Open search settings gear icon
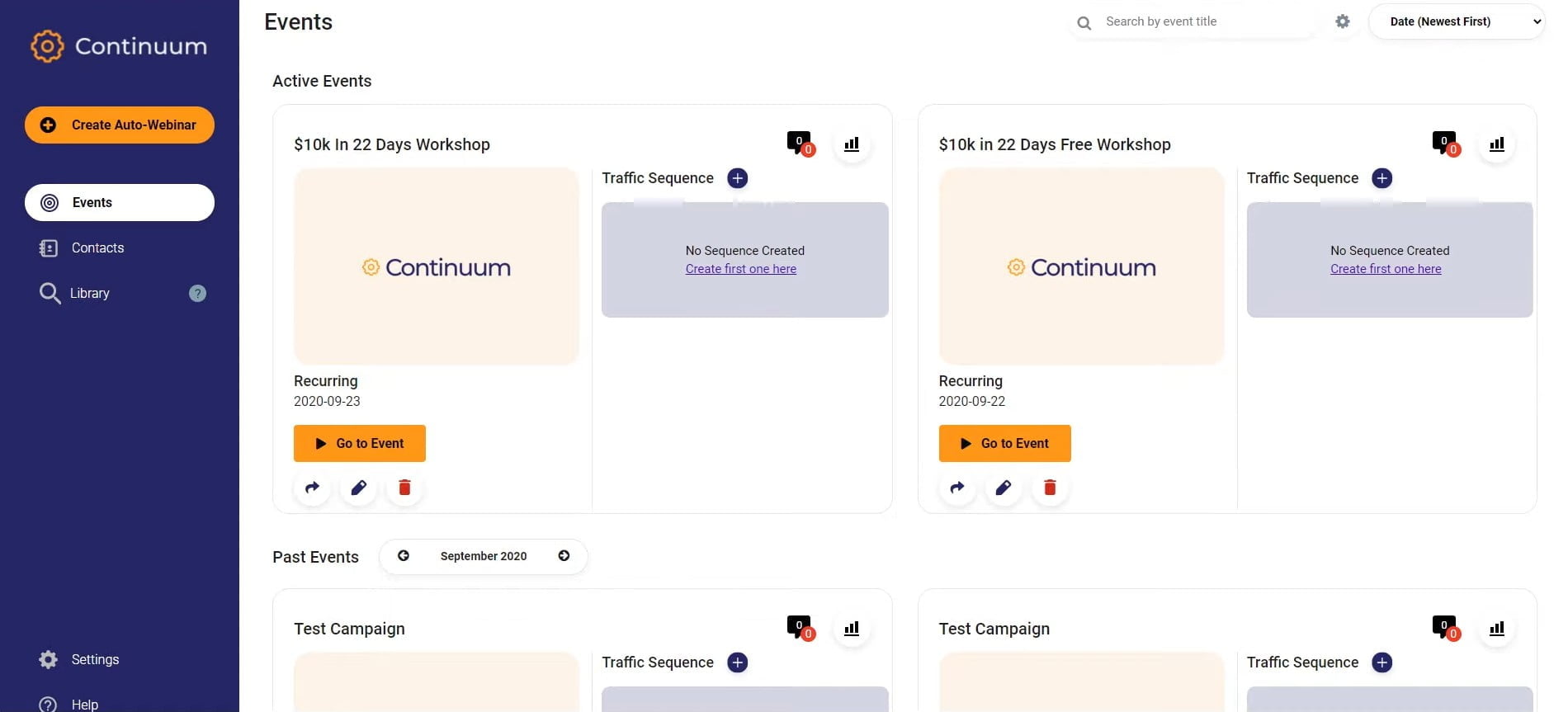This screenshot has height=712, width=1568. pyautogui.click(x=1343, y=21)
